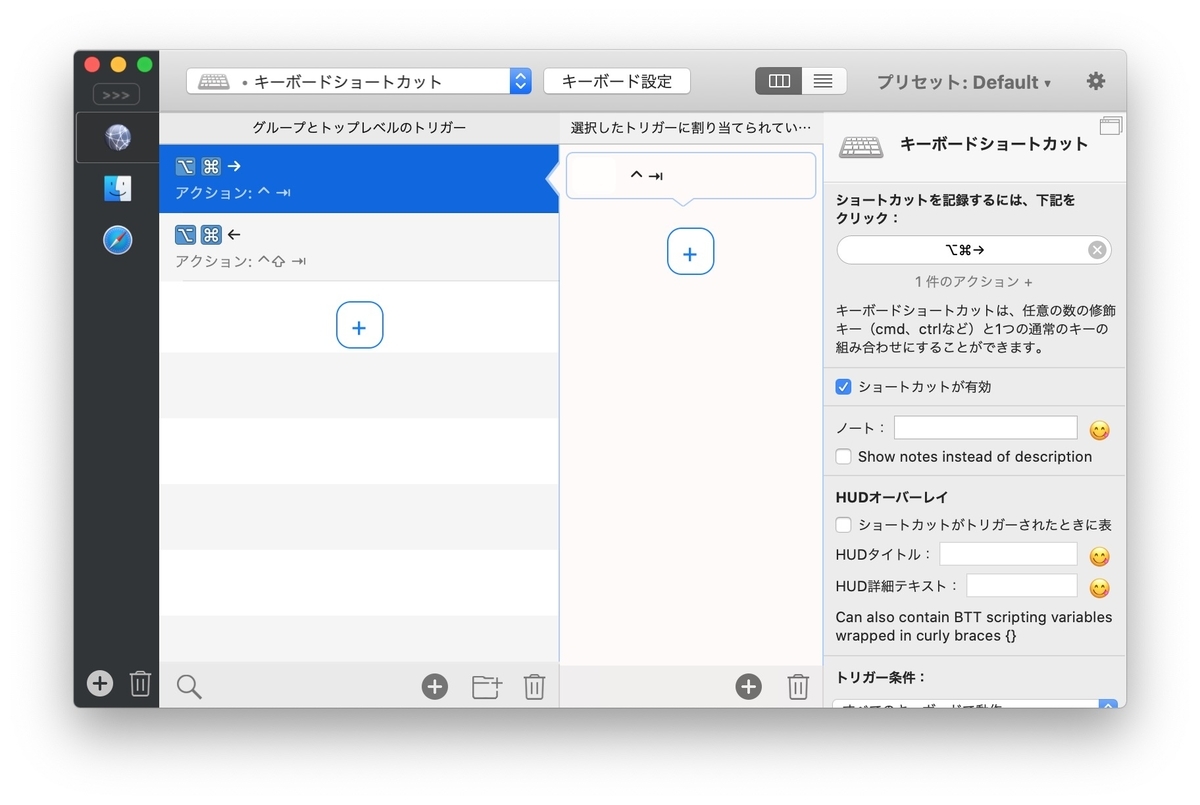Image resolution: width=1200 pixels, height=805 pixels.
Task: Enable Show notes instead of description
Action: [x=844, y=456]
